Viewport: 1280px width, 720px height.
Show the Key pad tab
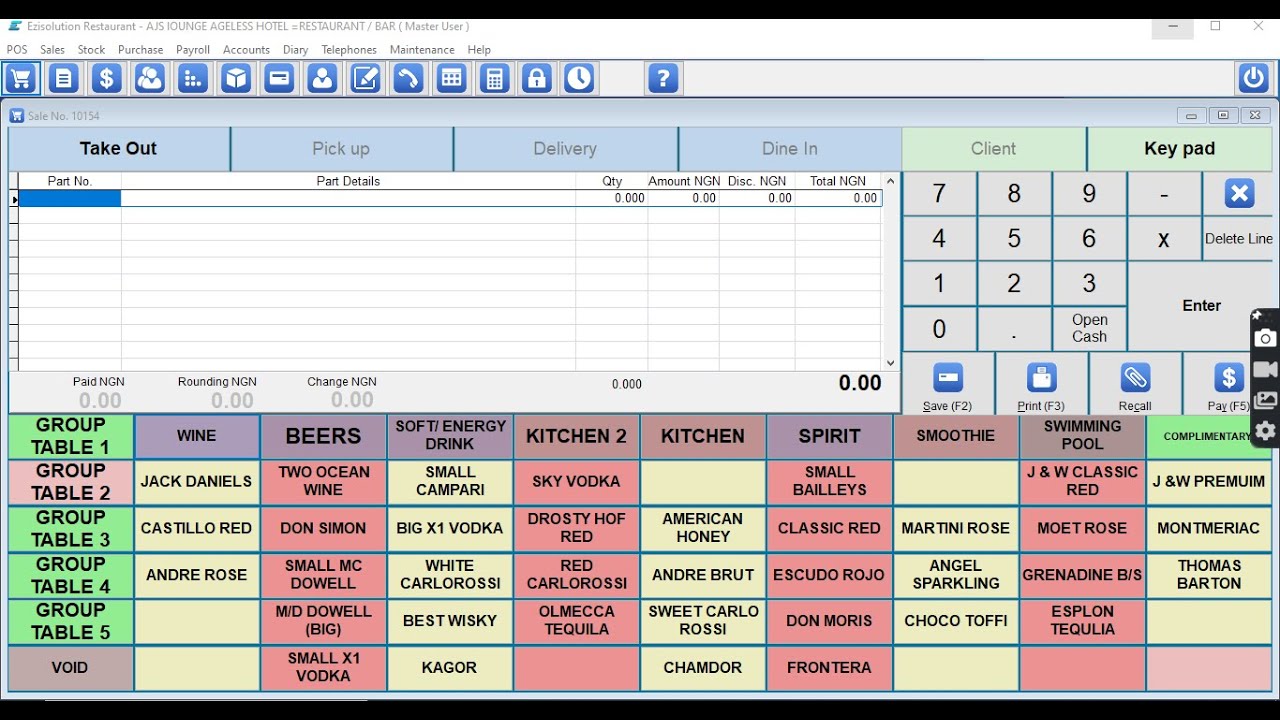click(x=1179, y=148)
